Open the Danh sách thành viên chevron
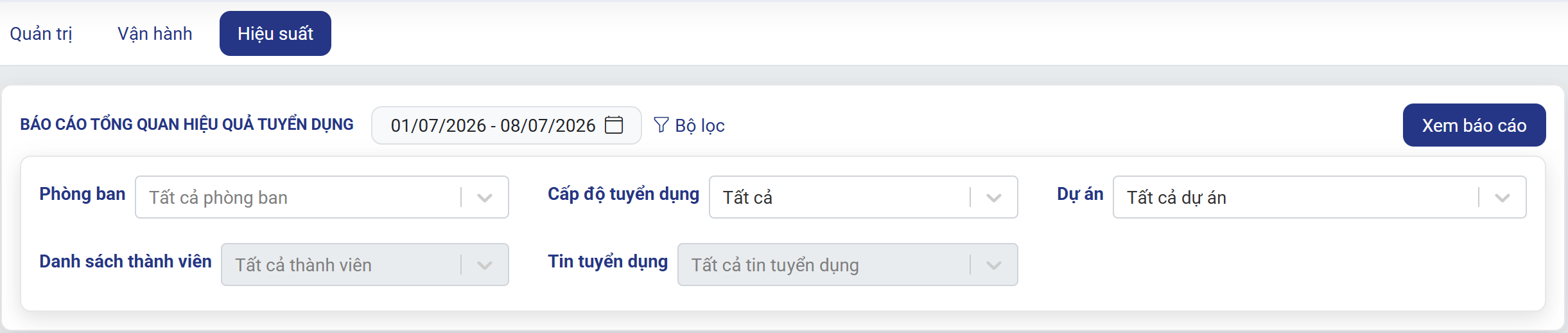The width and height of the screenshot is (1568, 333). click(485, 265)
